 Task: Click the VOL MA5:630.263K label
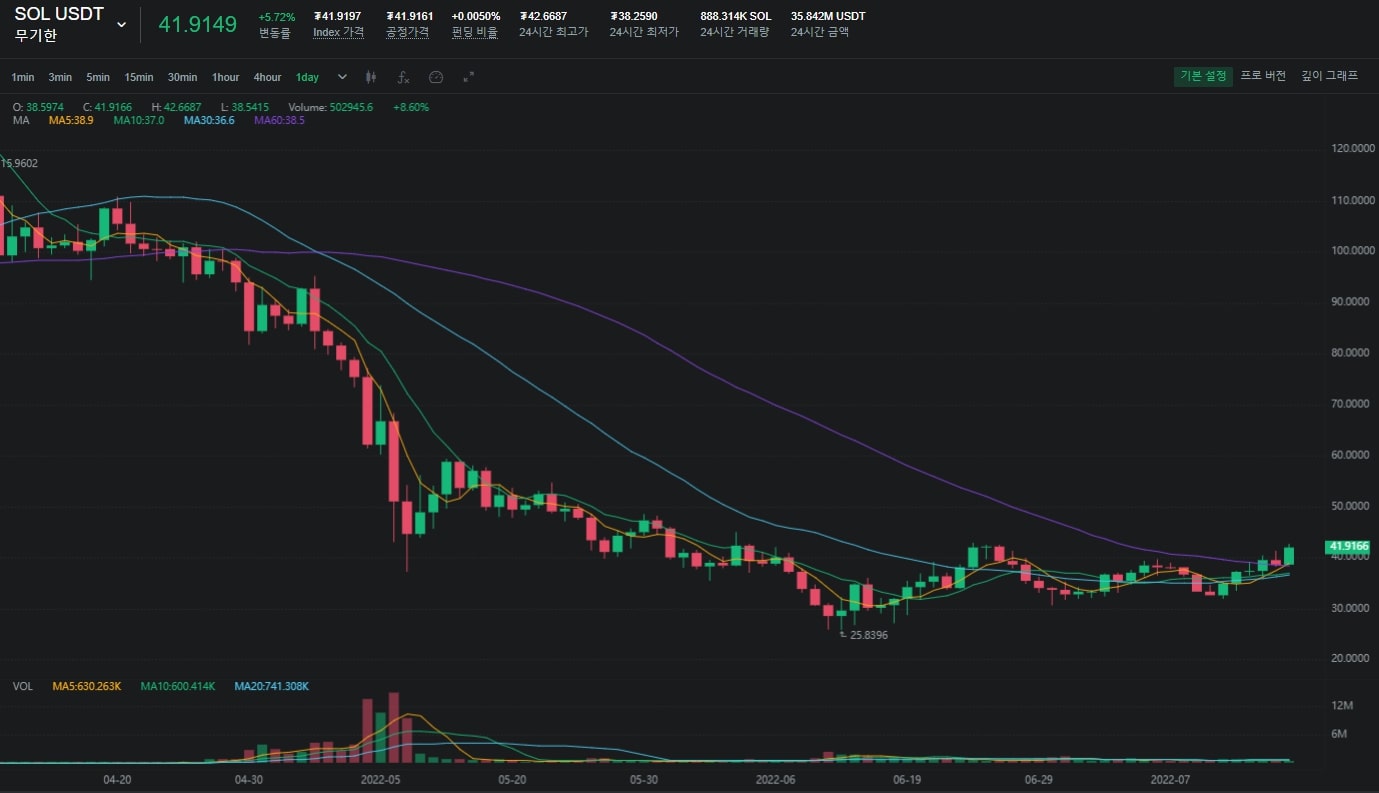coord(87,686)
